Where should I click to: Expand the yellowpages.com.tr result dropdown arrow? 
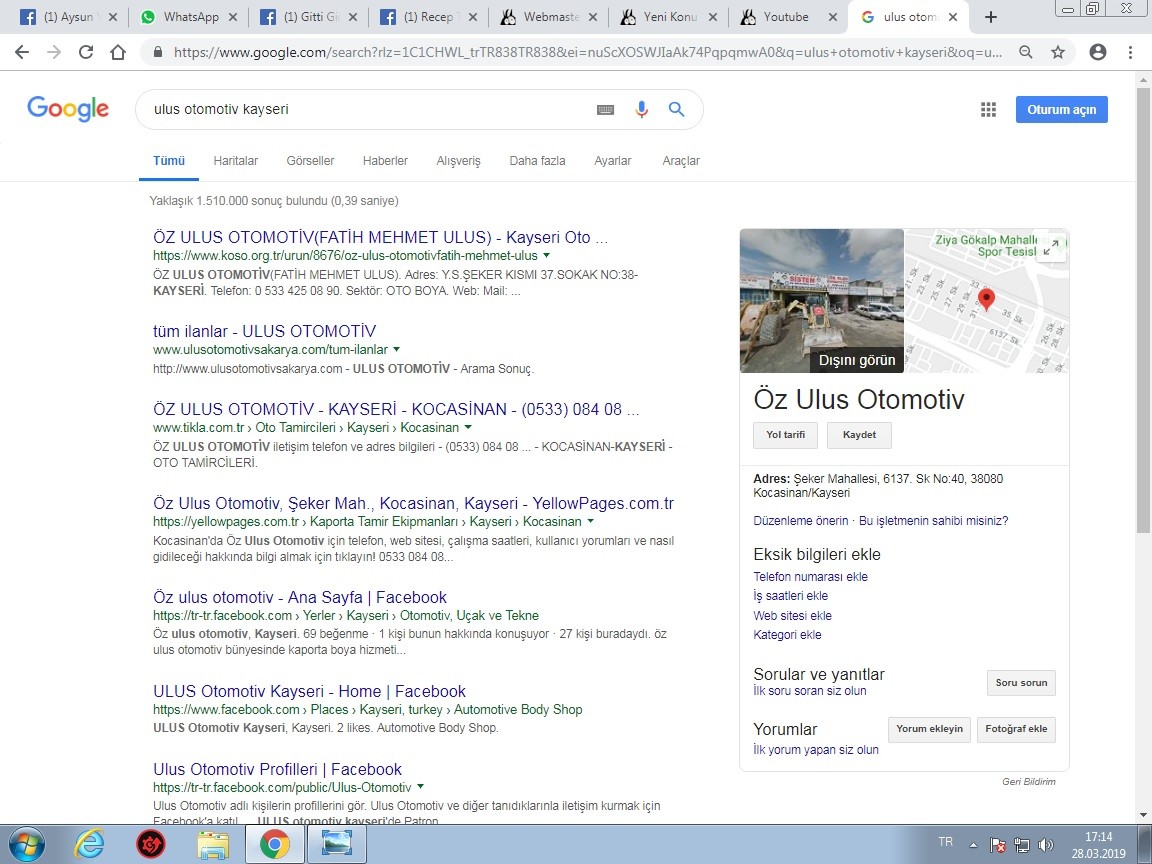[591, 521]
